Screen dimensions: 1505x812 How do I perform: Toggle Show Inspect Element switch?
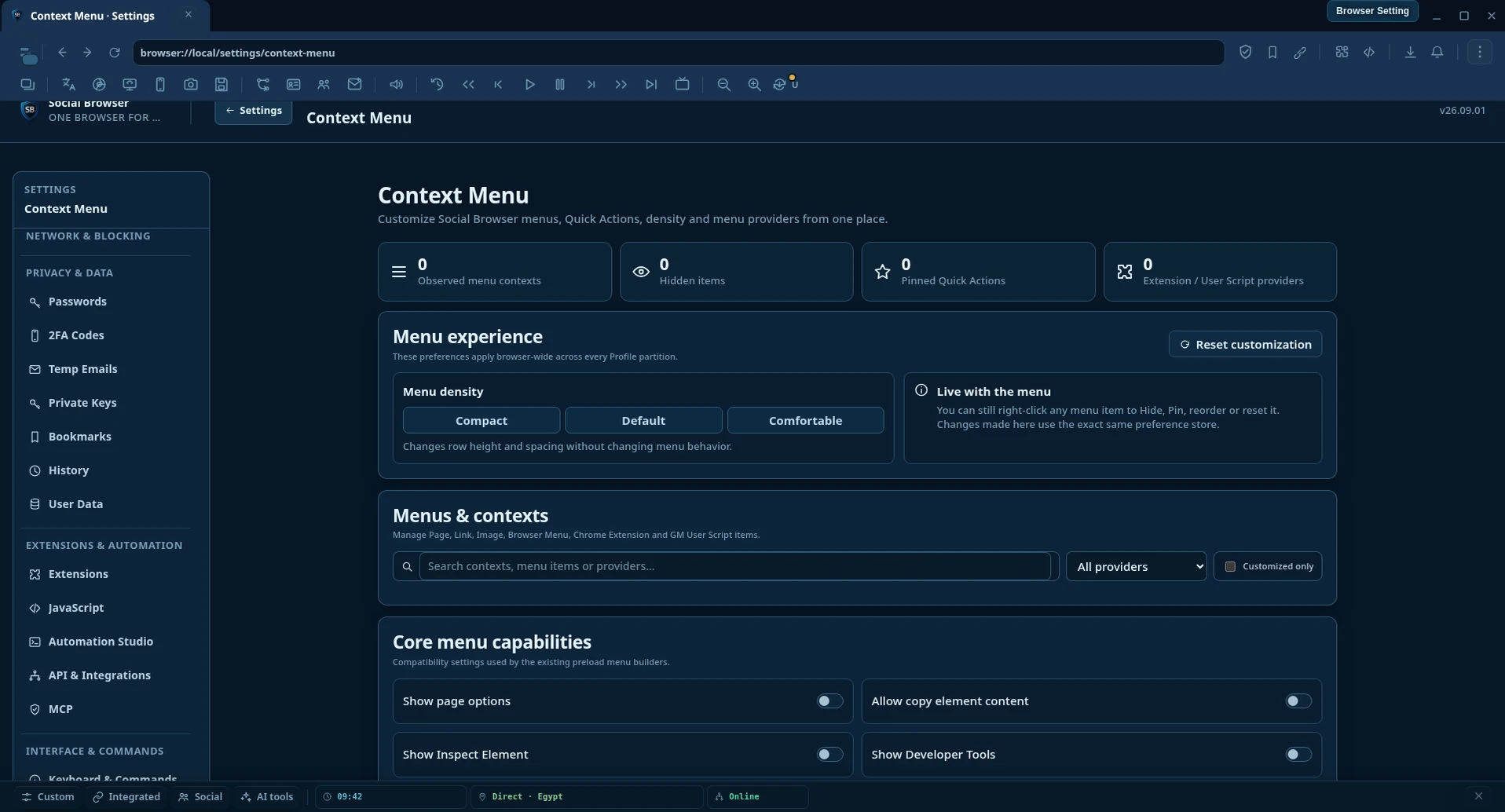pos(829,755)
